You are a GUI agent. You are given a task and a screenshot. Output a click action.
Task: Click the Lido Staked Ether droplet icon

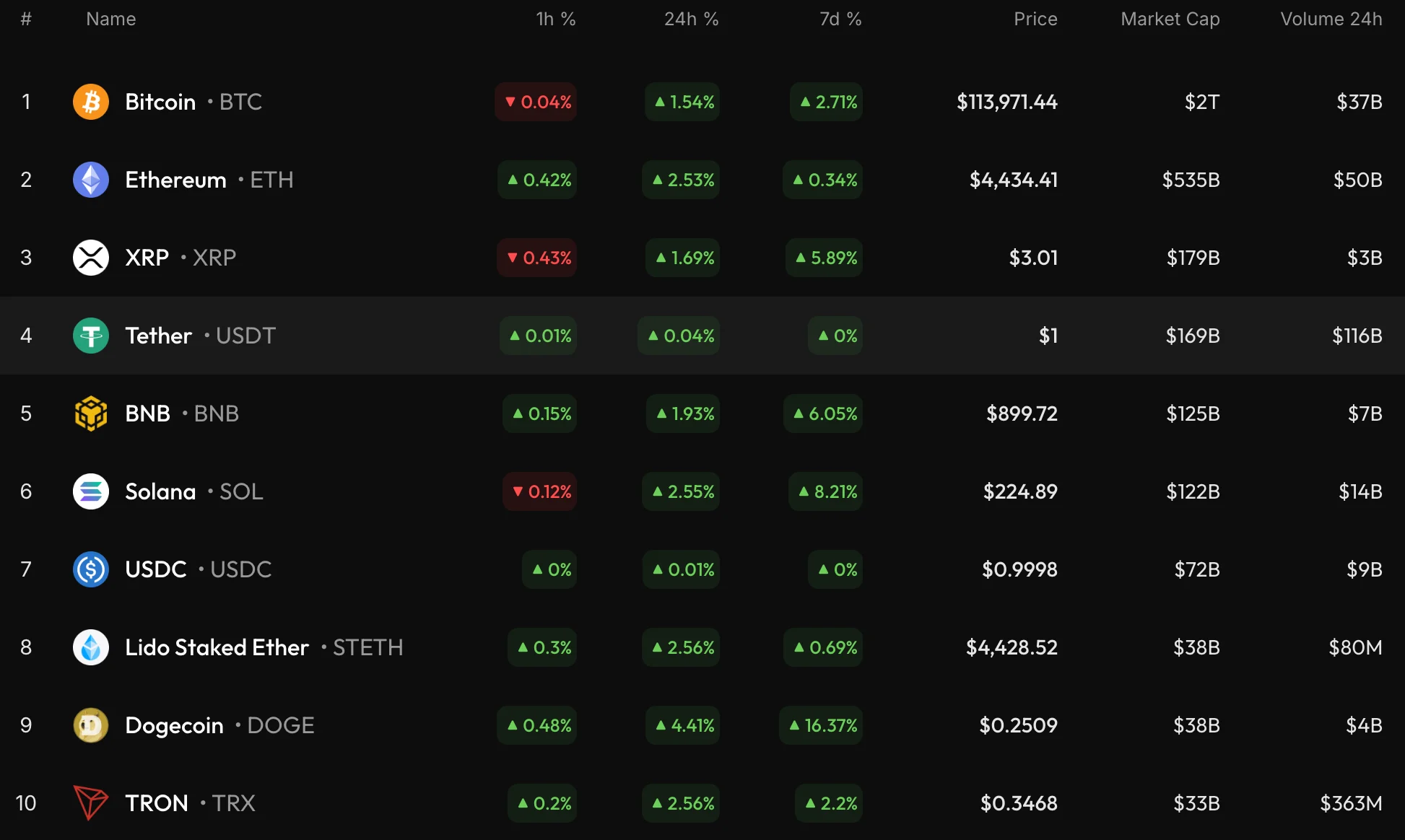click(91, 647)
